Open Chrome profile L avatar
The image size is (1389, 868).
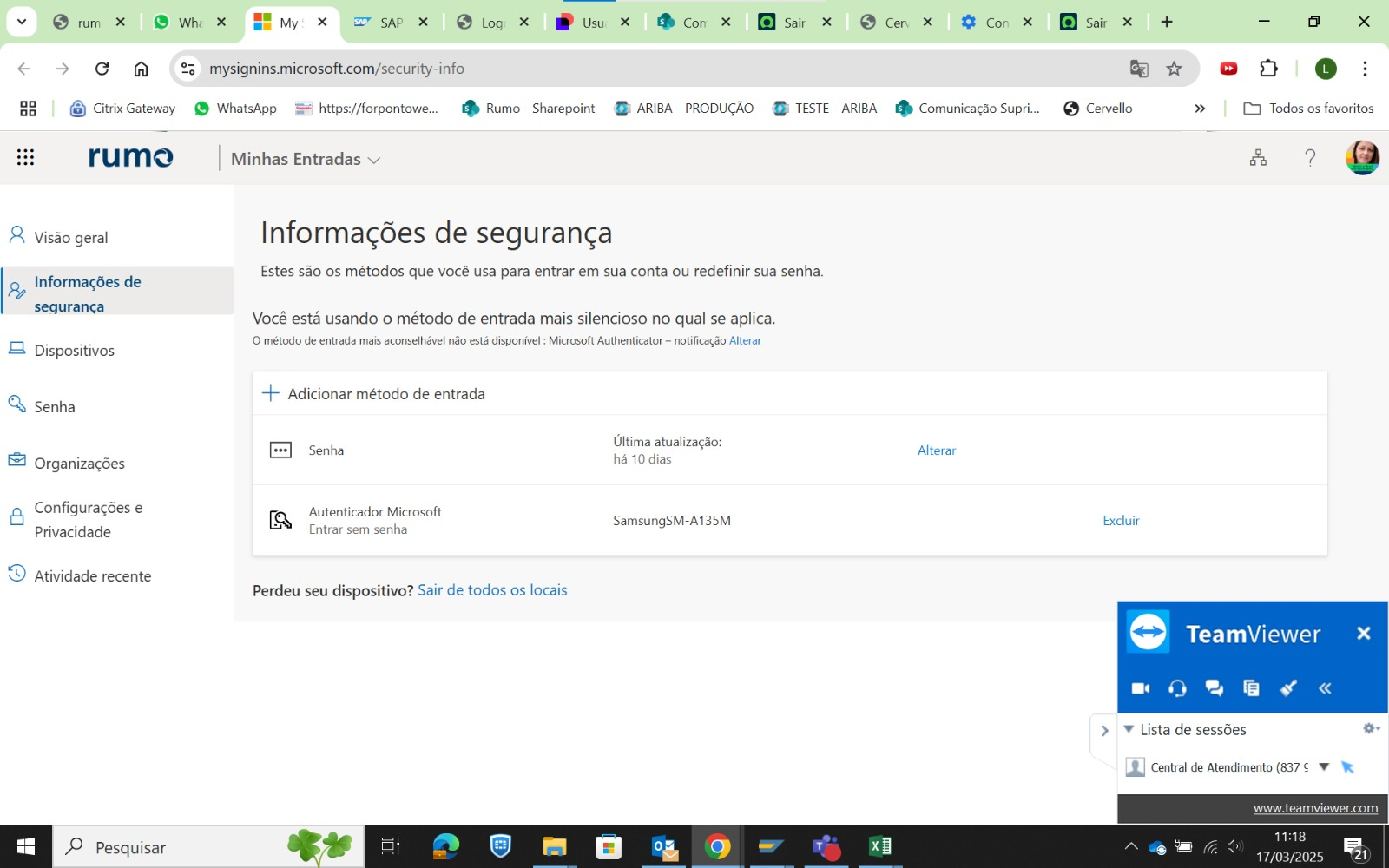(x=1326, y=69)
